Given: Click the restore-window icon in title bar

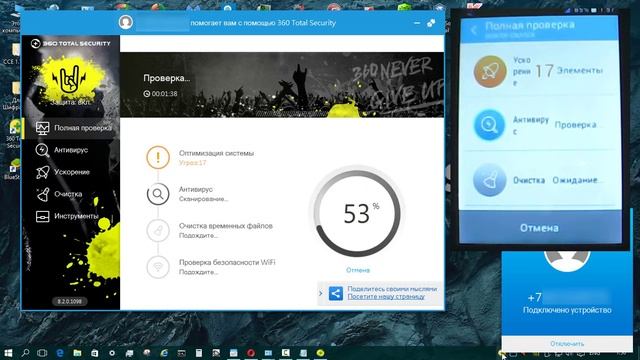Looking at the screenshot, I should tap(431, 23).
